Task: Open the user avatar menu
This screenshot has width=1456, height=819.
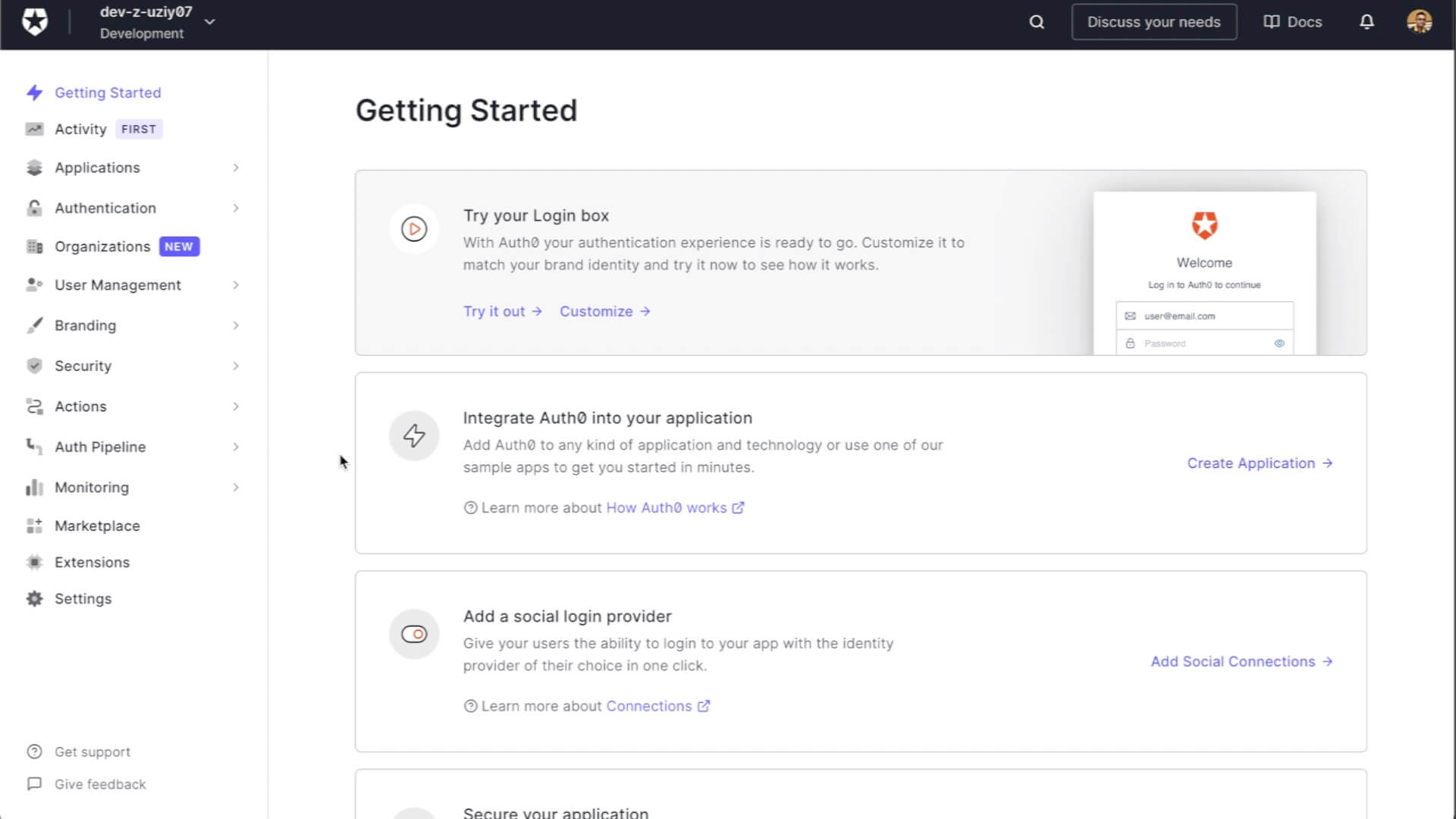Action: [x=1420, y=22]
